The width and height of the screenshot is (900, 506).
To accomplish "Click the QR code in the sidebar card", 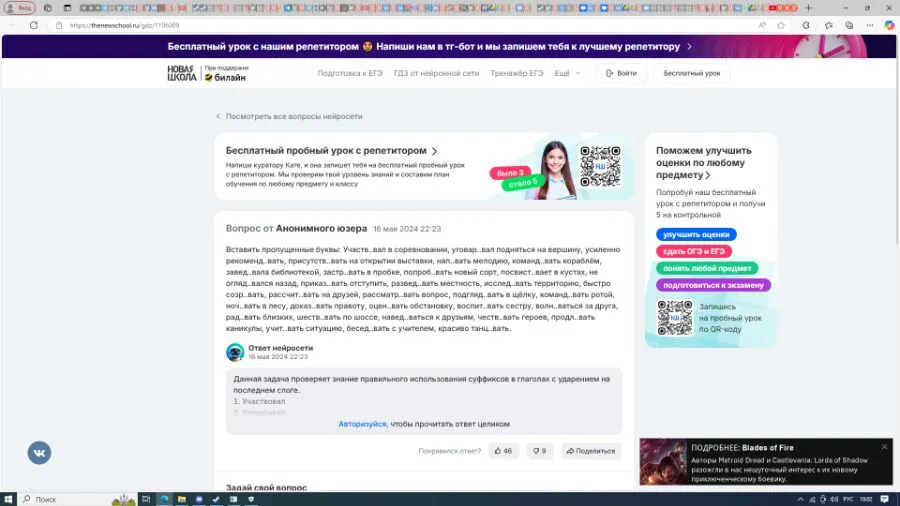I will pos(675,317).
